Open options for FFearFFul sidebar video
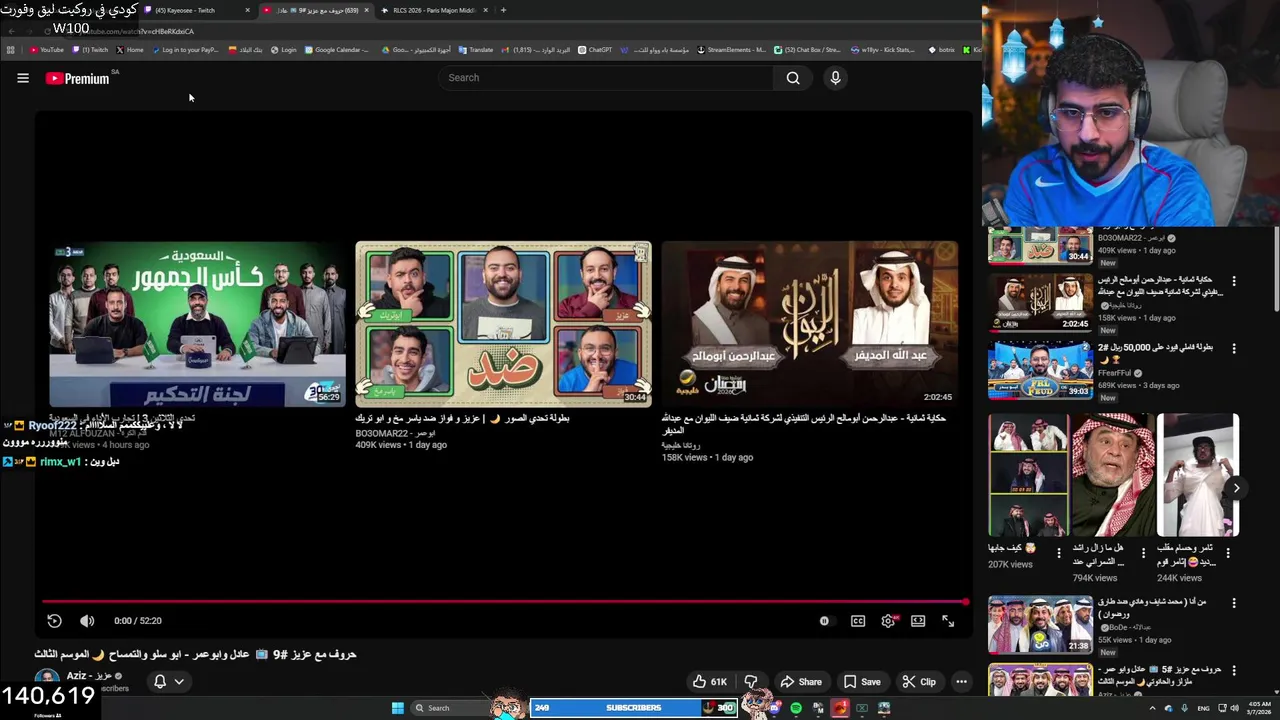This screenshot has height=720, width=1280. 1234,349
